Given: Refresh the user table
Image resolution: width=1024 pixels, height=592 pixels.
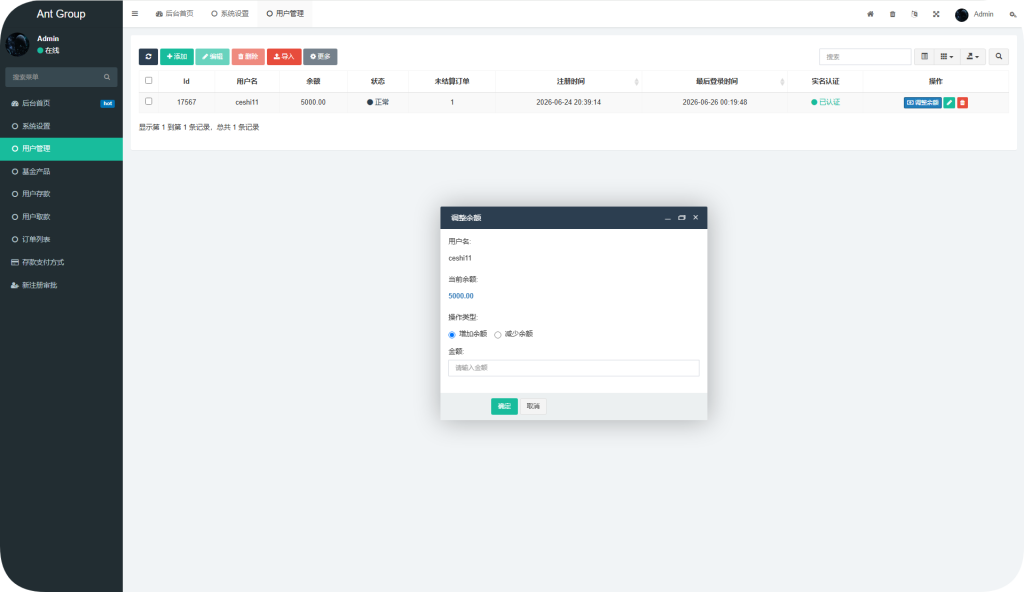Looking at the screenshot, I should coord(148,57).
